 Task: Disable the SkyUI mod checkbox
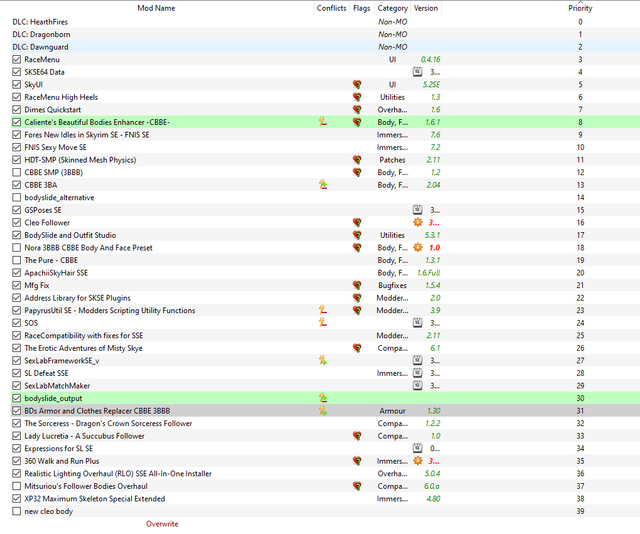coord(16,85)
